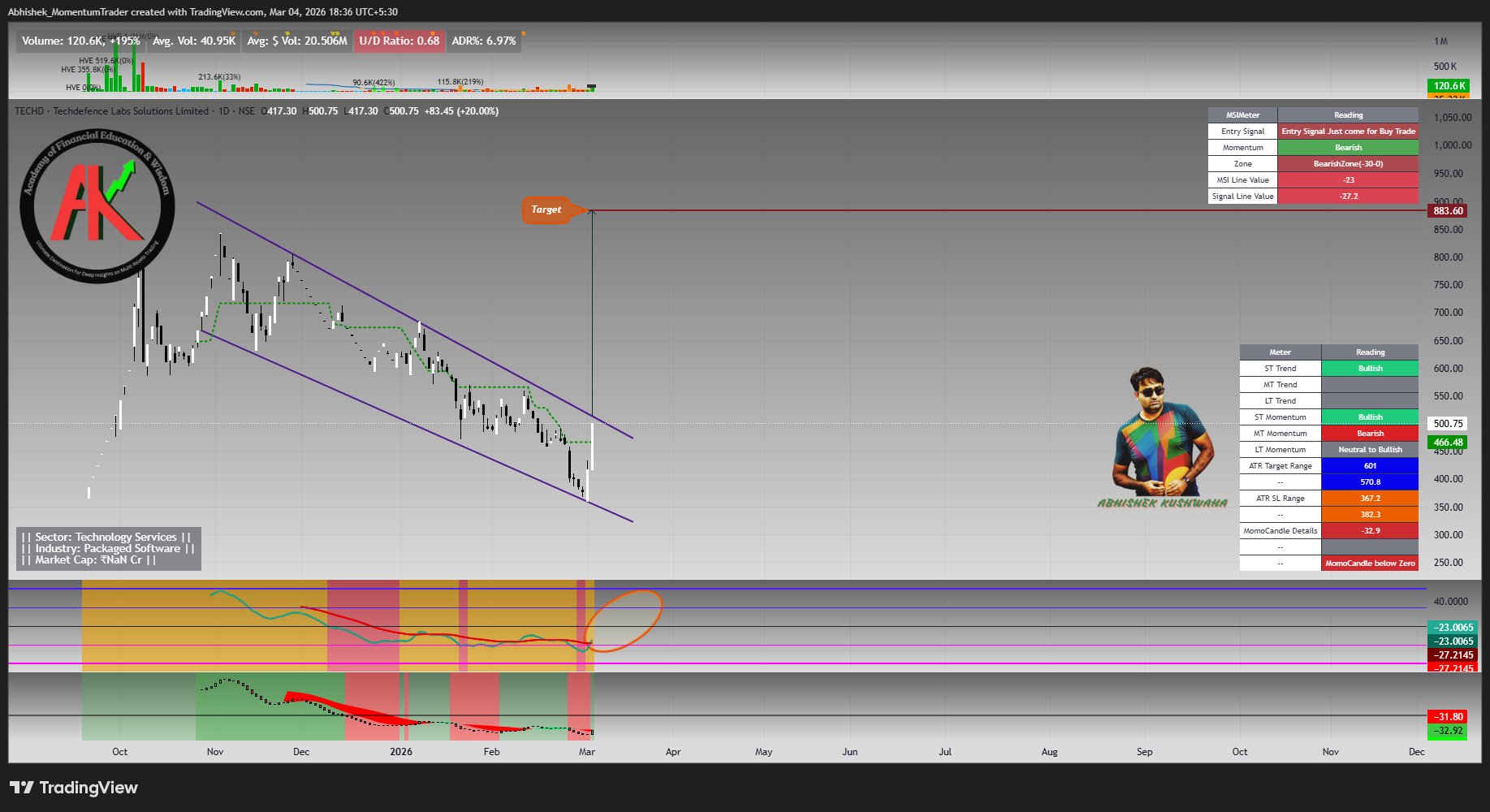The image size is (1490, 812).
Task: Select the MomoCandle below Zero cell
Action: pos(1370,564)
